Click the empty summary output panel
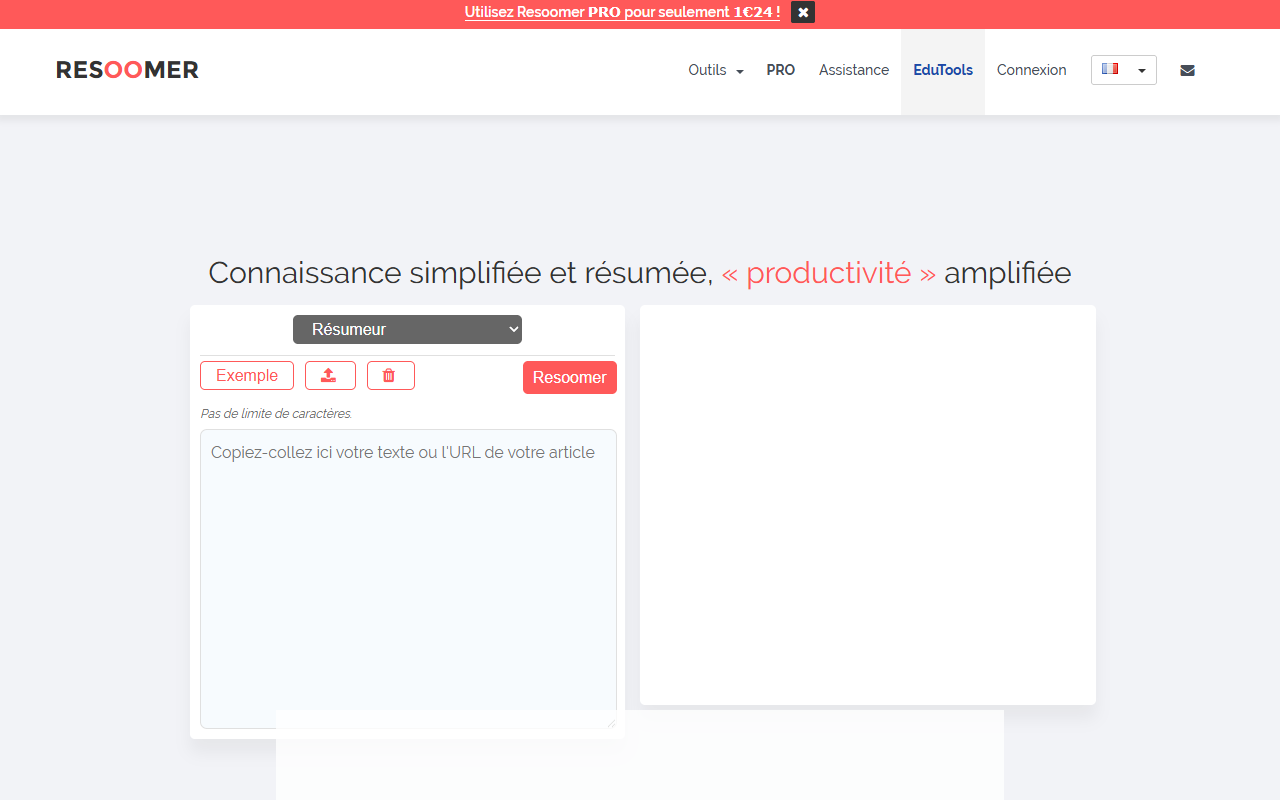 coord(868,505)
